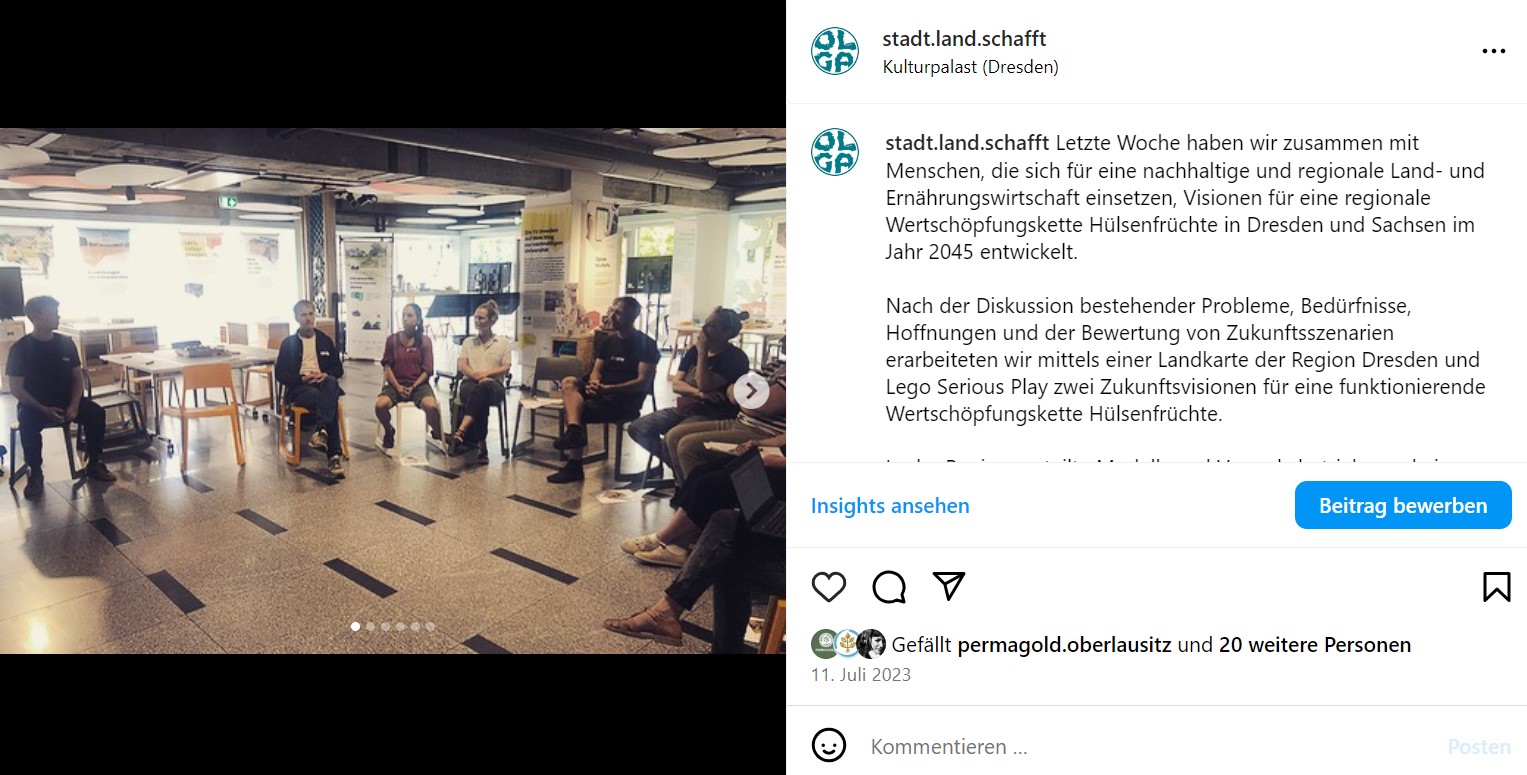
Task: Open permagold.oberlausitz profile link
Action: coord(1064,645)
